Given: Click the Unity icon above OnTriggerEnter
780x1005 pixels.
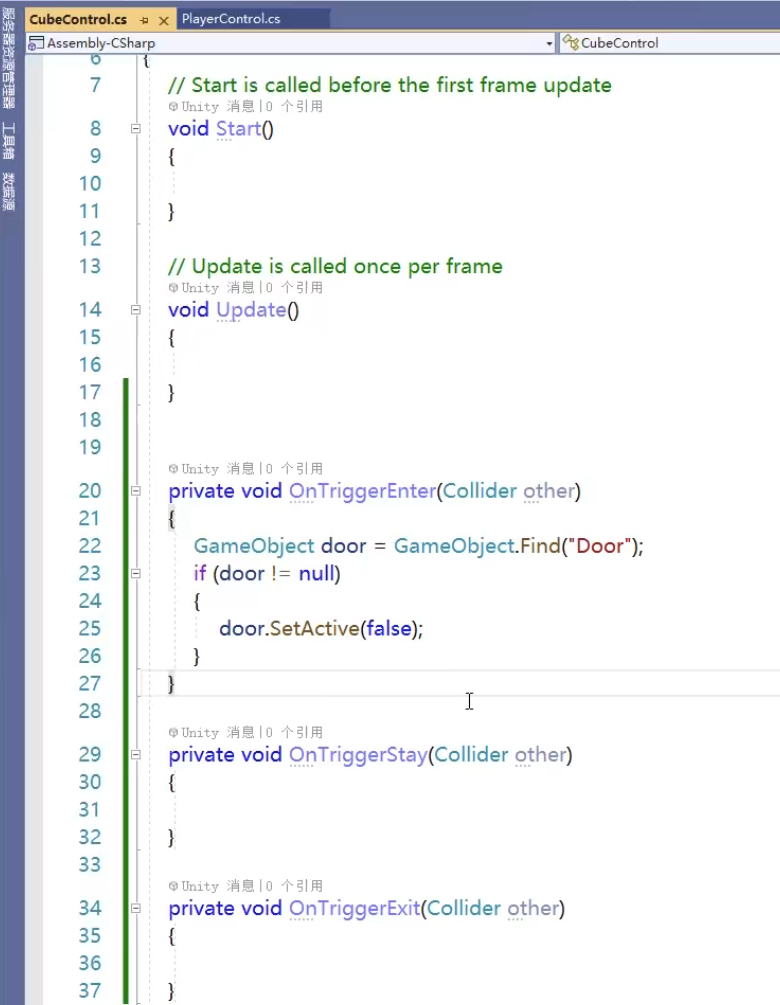Looking at the screenshot, I should coord(173,469).
